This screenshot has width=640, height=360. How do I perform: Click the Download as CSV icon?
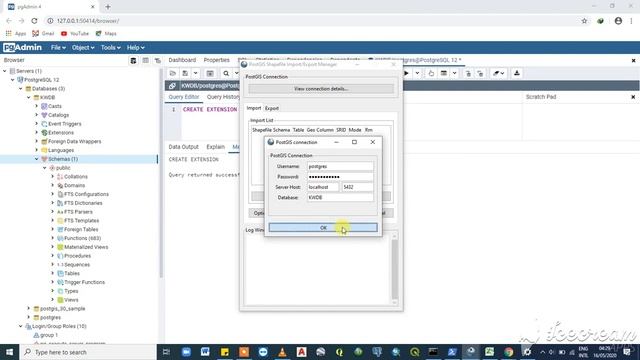(517, 73)
